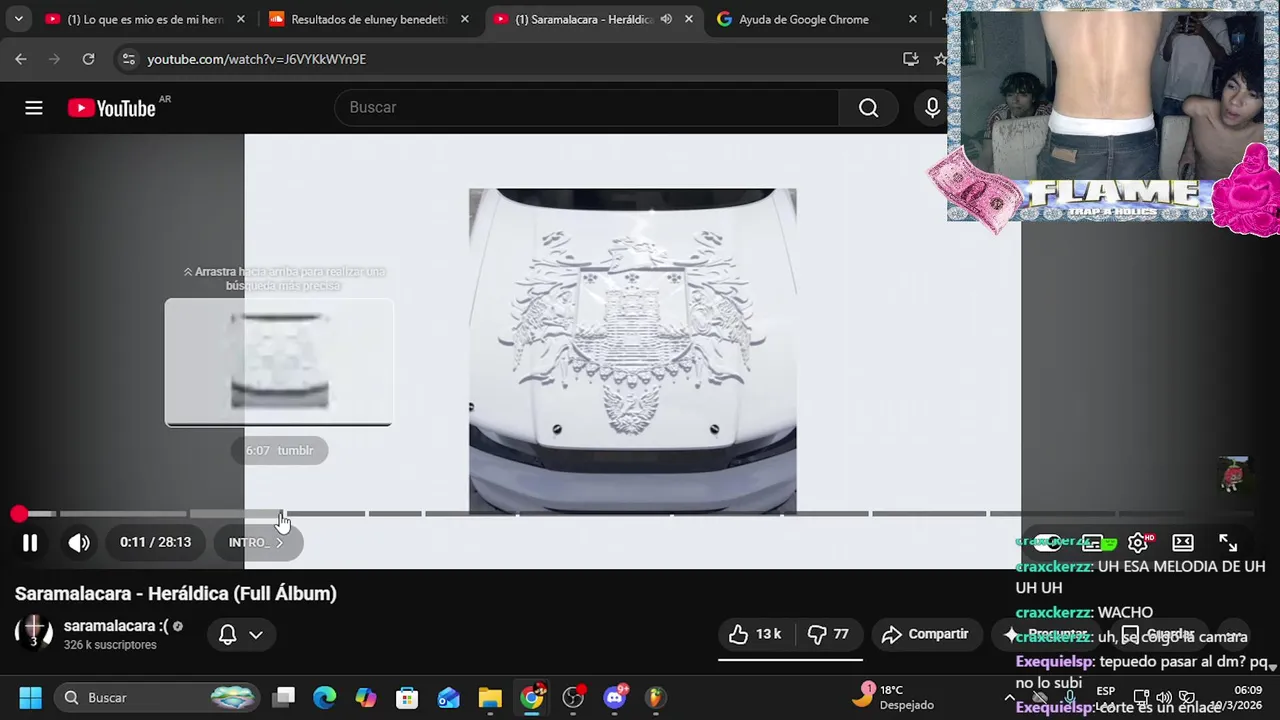Open the weather widget showing 18°C Despejado
This screenshot has width=1280, height=720.
coord(893,697)
